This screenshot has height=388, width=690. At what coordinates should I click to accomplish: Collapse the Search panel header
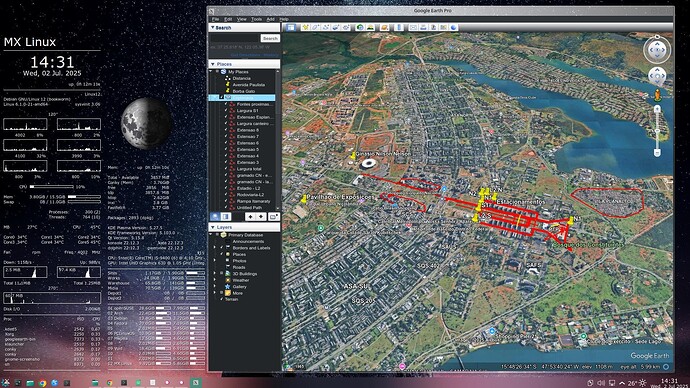point(244,27)
